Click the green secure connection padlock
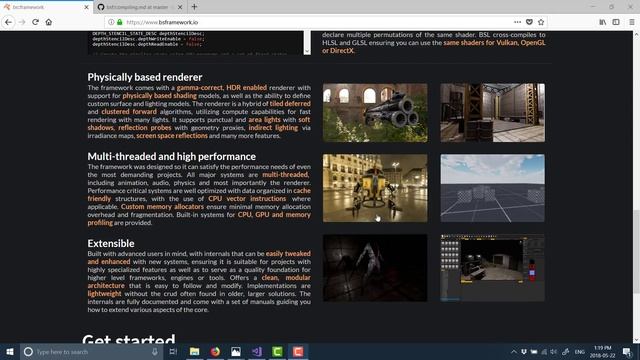Screen dimensions: 640x360 tap(120, 22)
